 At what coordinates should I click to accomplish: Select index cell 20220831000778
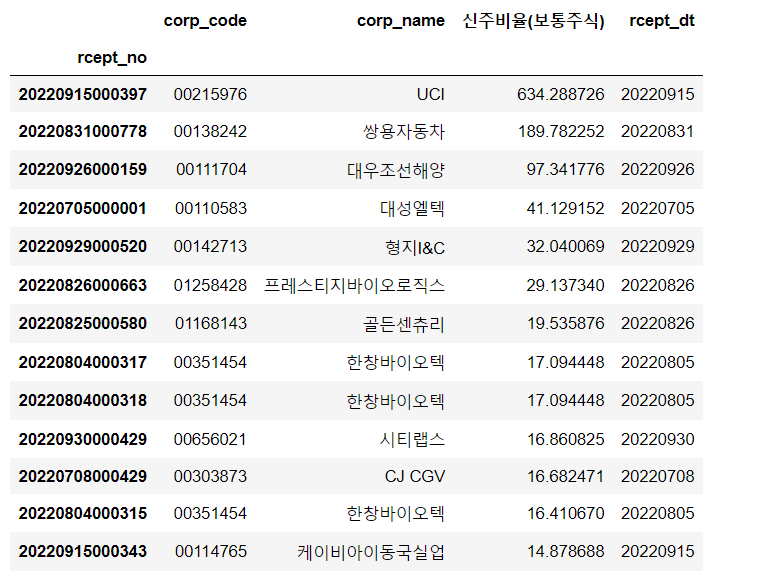83,131
